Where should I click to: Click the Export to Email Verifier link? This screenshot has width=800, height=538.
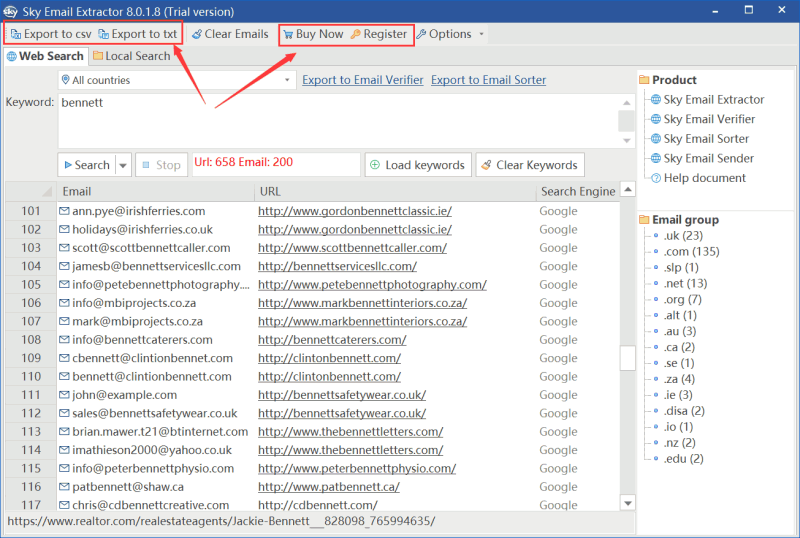(x=362, y=80)
